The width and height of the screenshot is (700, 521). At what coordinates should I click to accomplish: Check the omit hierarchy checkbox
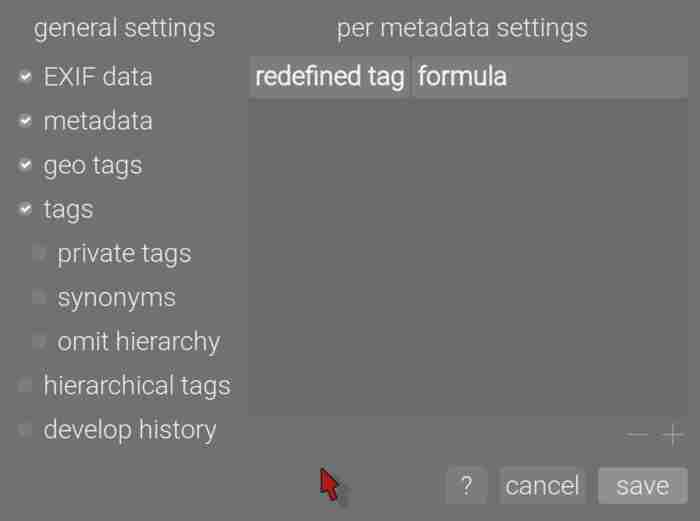click(x=39, y=341)
